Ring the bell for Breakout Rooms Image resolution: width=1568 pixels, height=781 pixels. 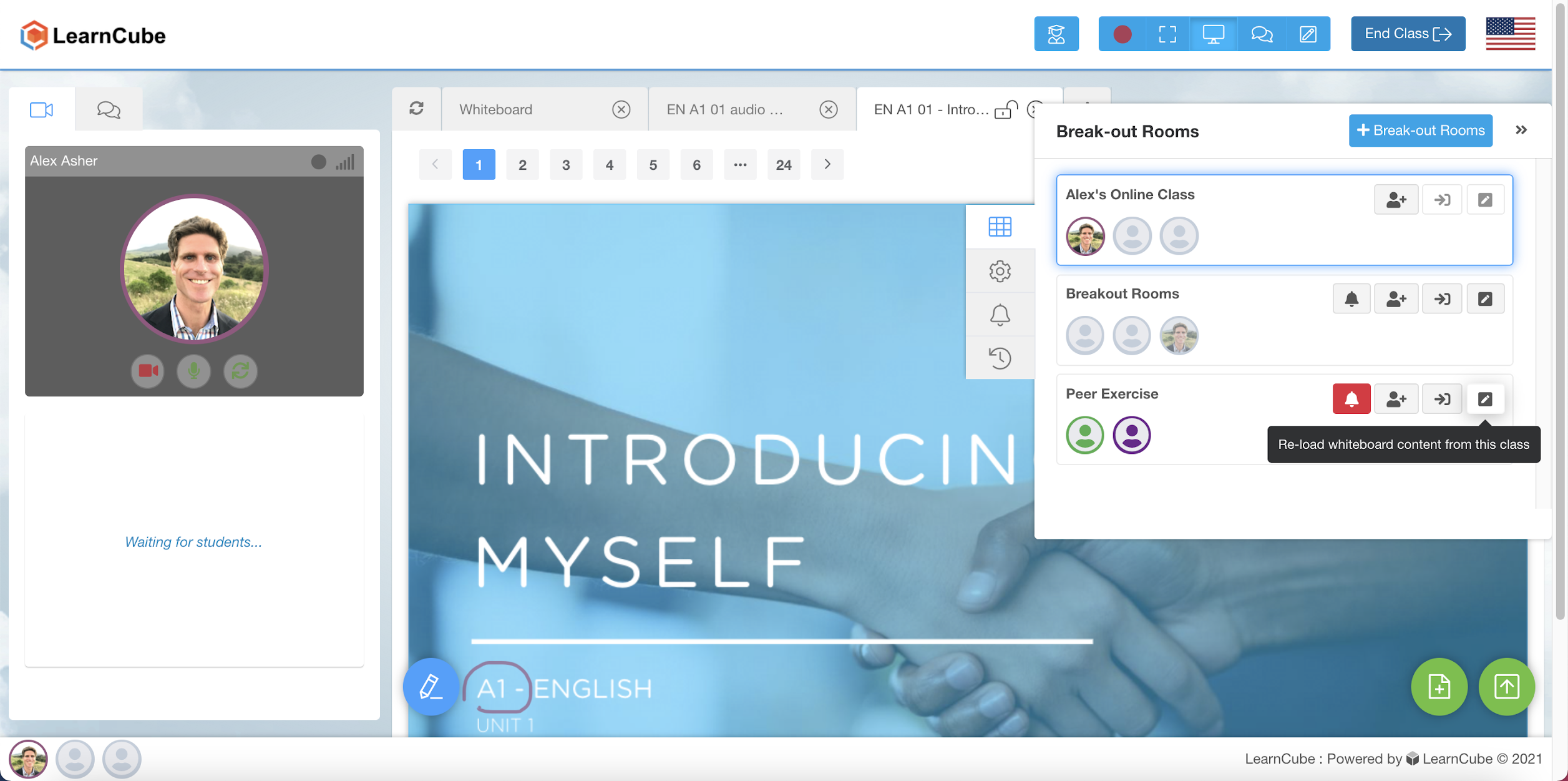[x=1351, y=299]
